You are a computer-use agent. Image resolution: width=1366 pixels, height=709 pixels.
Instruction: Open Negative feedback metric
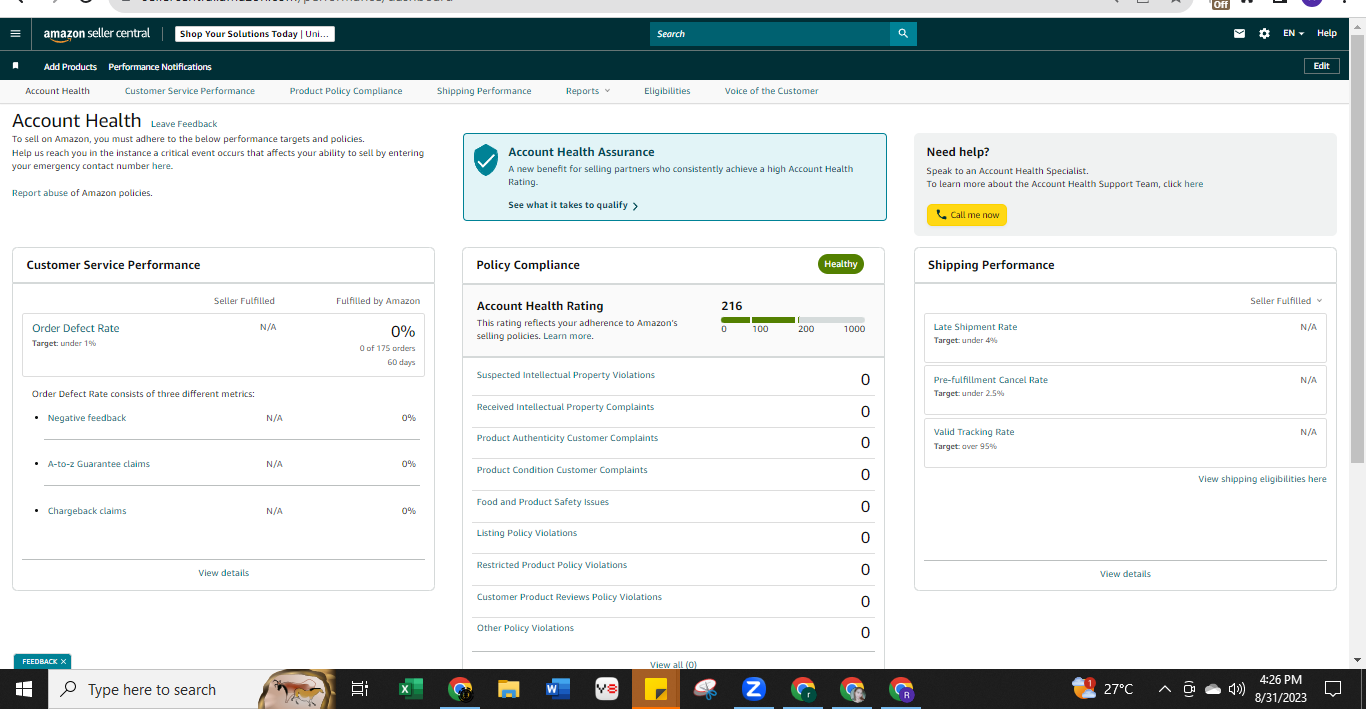pos(87,418)
